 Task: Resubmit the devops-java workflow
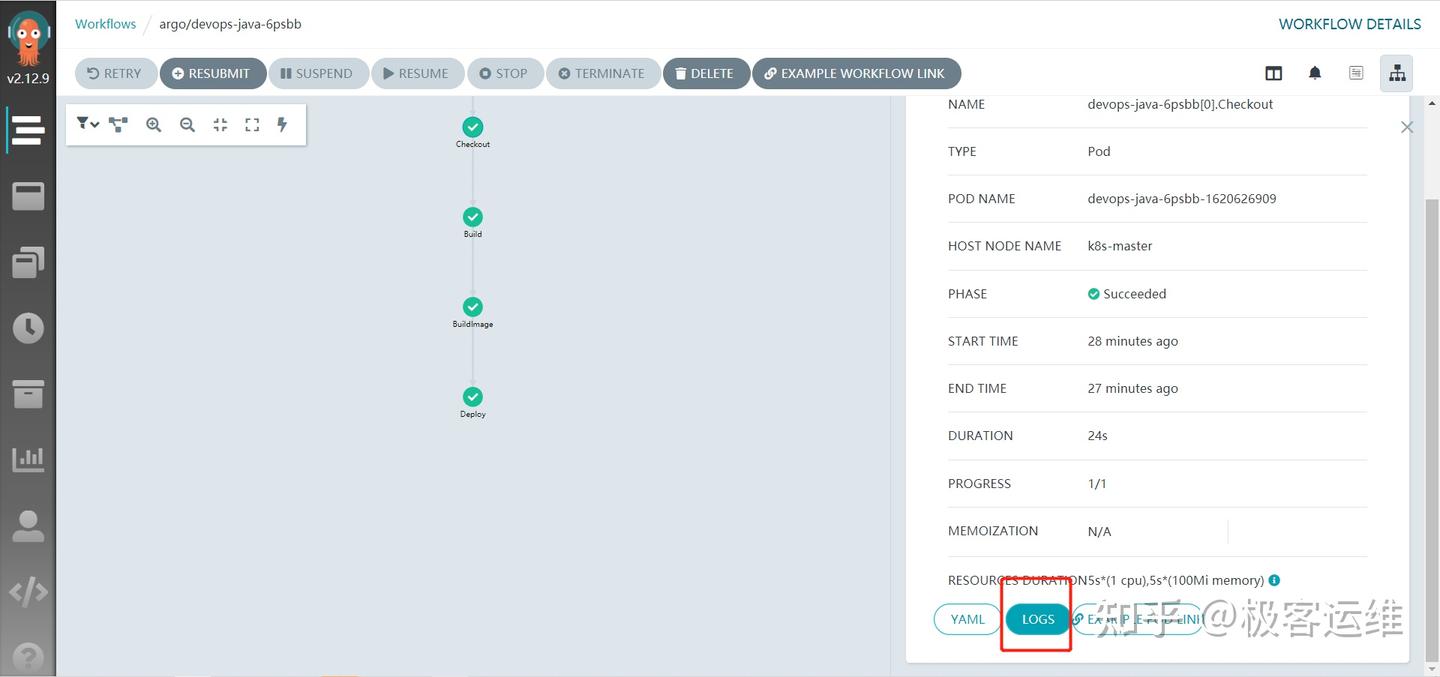(x=212, y=72)
